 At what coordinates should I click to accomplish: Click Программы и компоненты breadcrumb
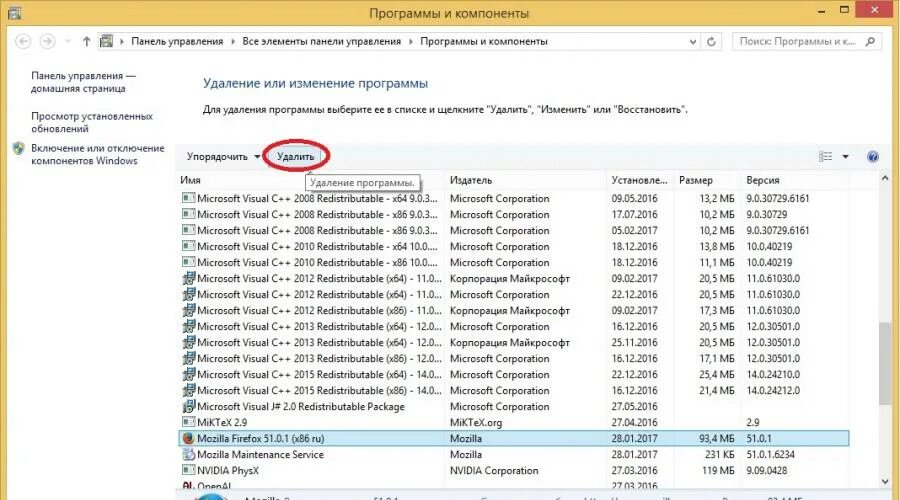point(484,41)
